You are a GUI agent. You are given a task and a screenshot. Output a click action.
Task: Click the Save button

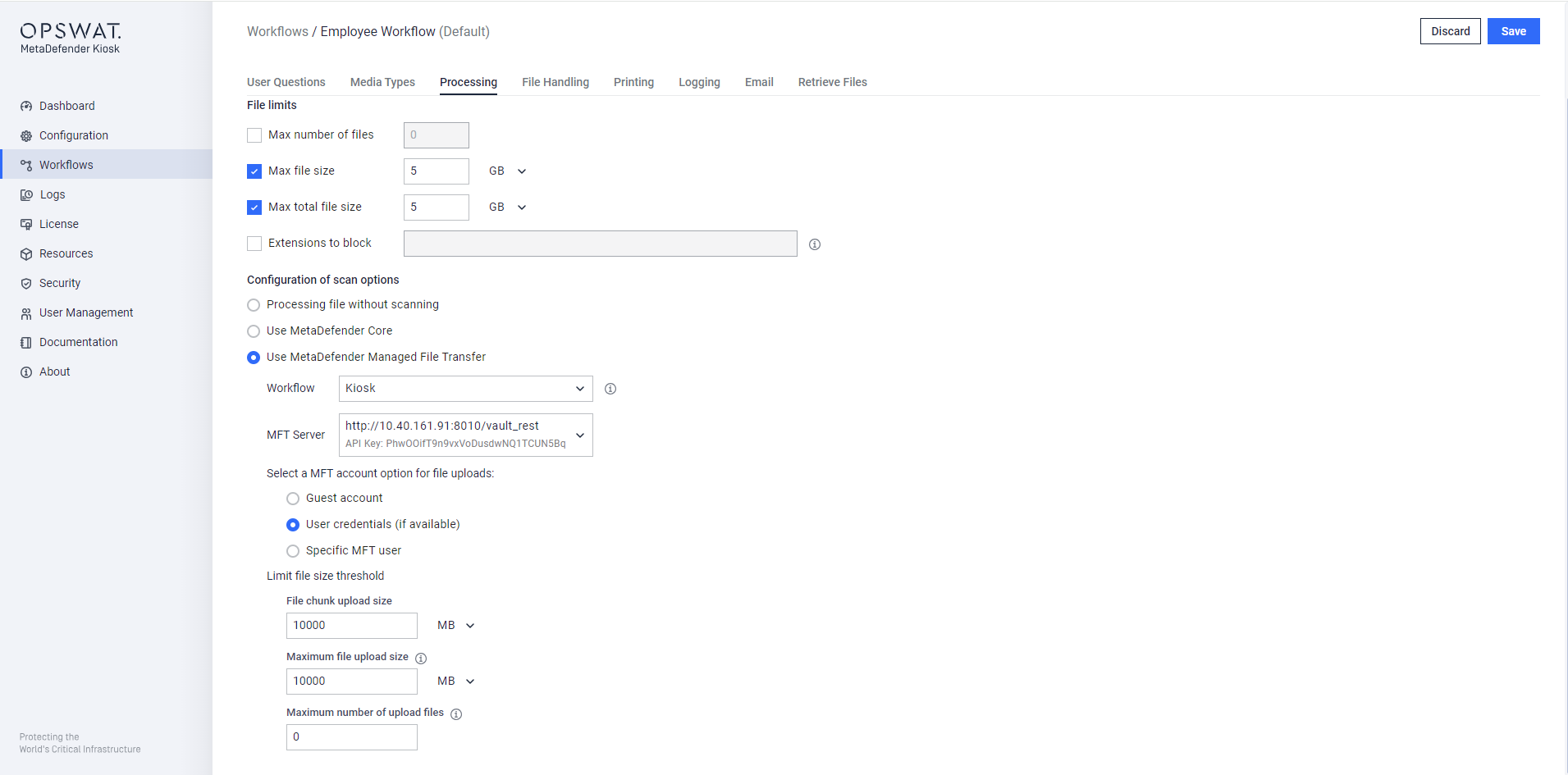(x=1513, y=31)
